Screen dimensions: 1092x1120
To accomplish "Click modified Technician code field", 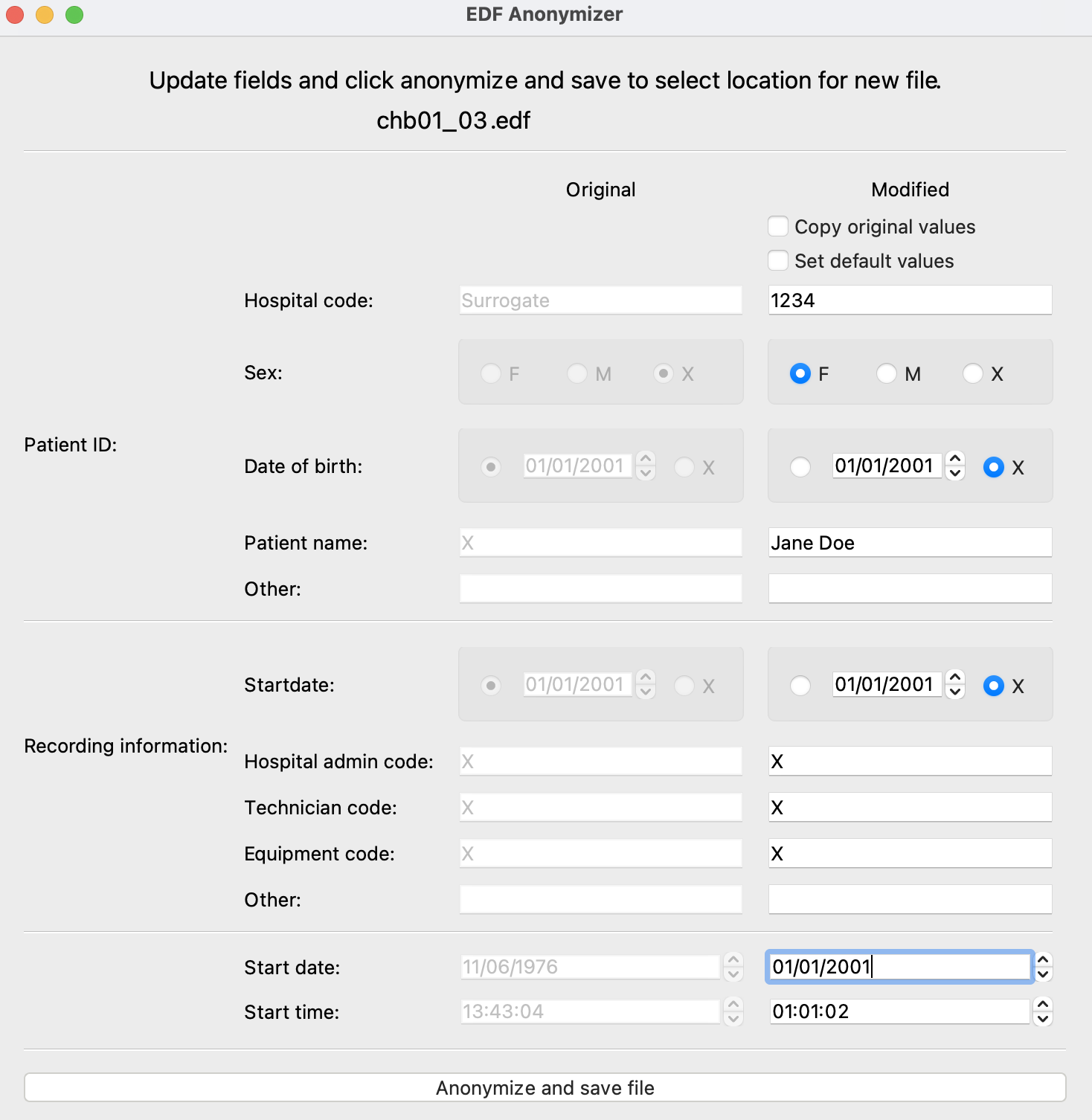I will [910, 808].
